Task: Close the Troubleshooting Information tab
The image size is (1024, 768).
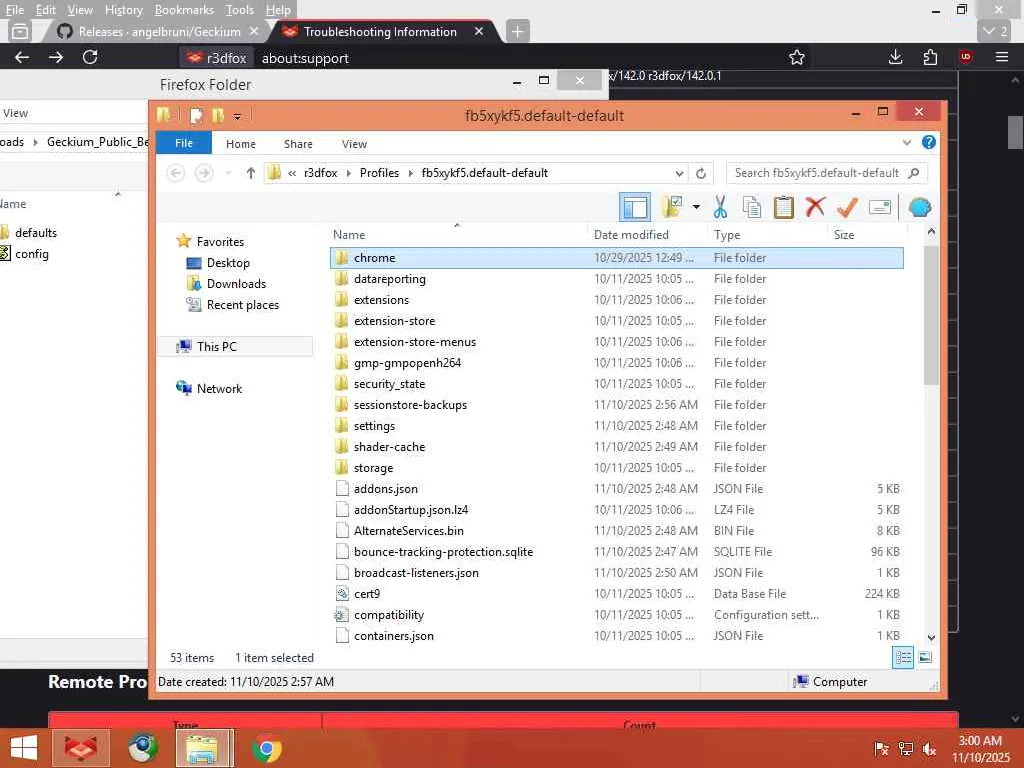Action: coord(479,31)
